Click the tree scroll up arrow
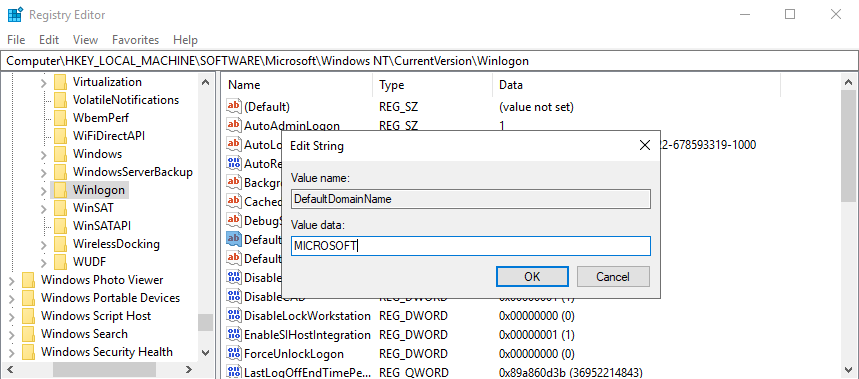The image size is (859, 379). [205, 82]
